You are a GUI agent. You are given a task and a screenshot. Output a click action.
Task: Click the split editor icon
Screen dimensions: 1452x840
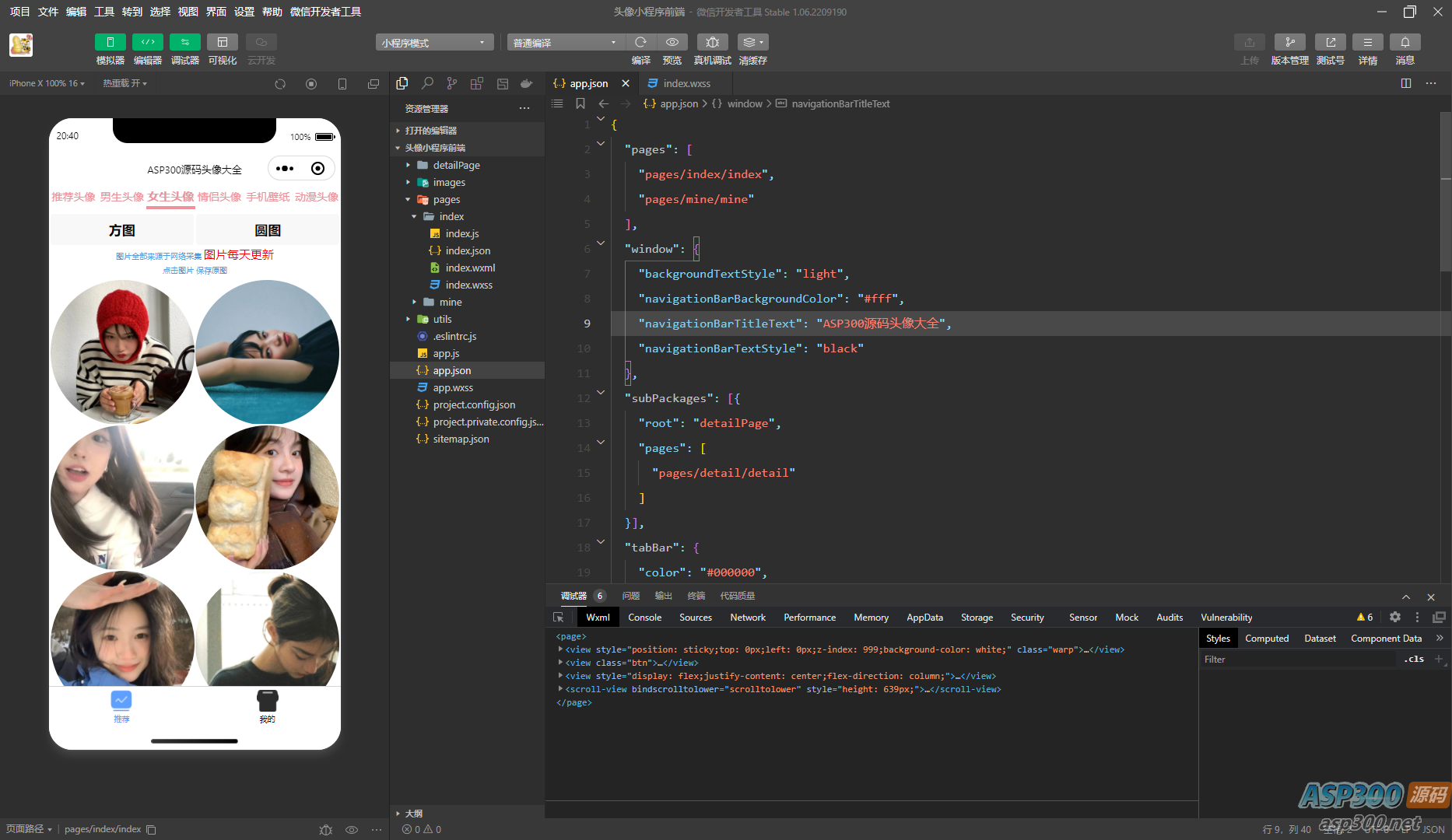click(x=1405, y=83)
